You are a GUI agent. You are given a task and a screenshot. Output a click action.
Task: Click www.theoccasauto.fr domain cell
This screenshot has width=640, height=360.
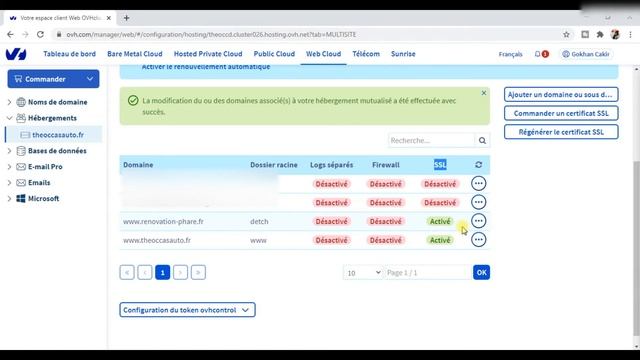click(x=157, y=240)
